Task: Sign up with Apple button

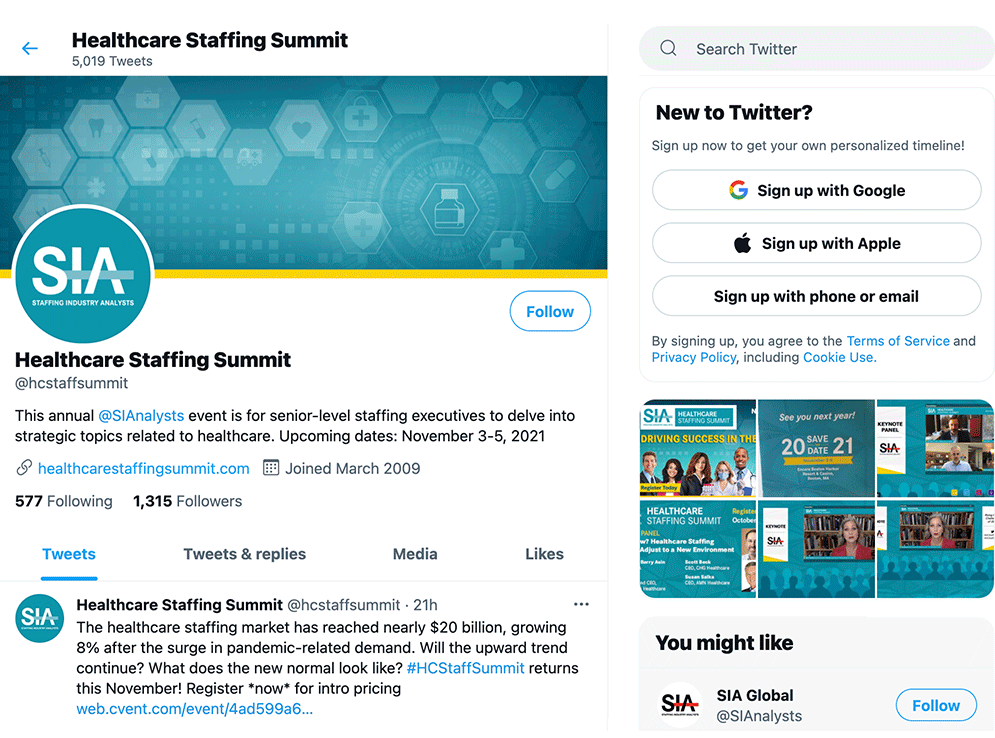Action: click(x=816, y=243)
